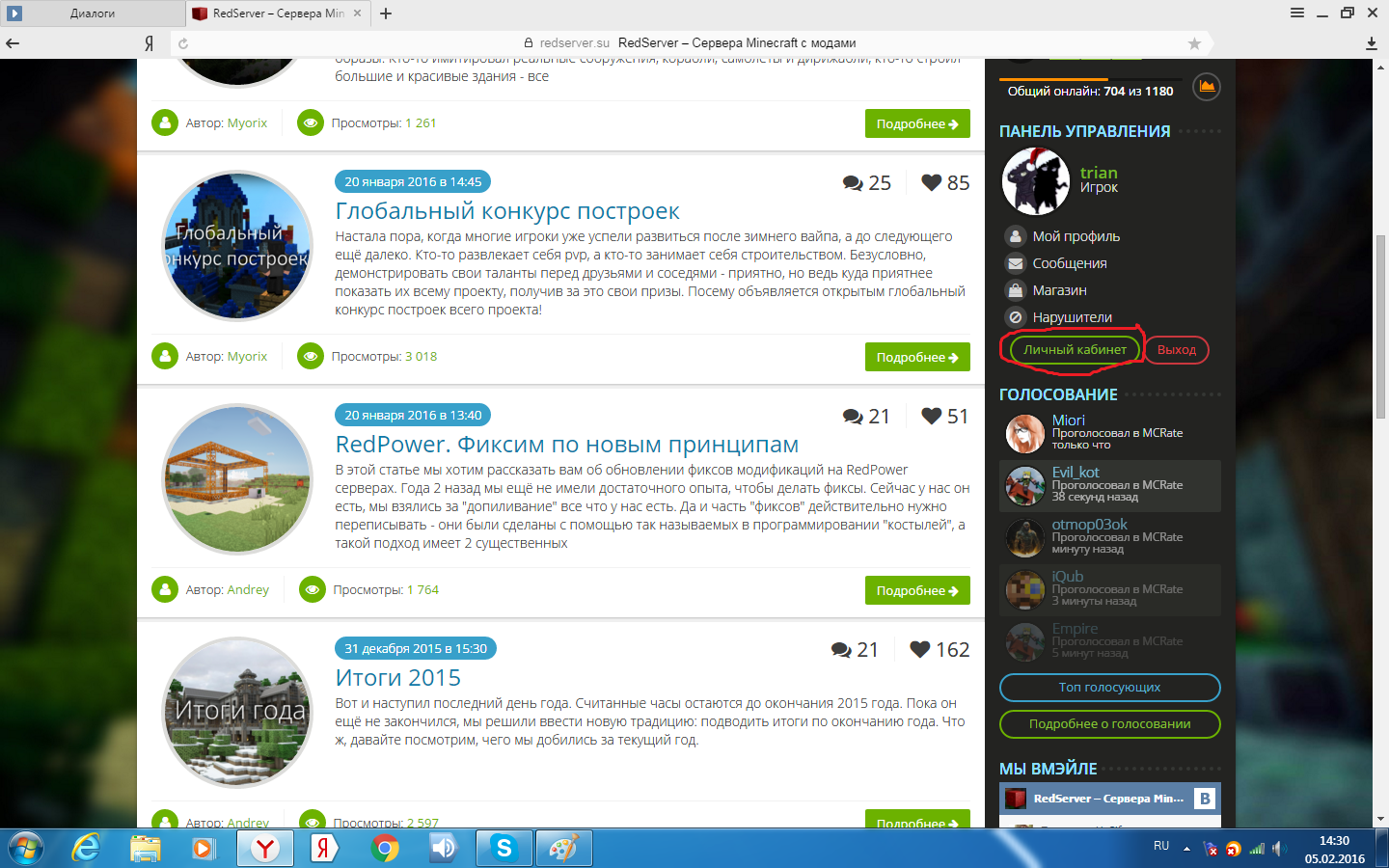This screenshot has width=1389, height=868.
Task: Switch to the Диалоги tab
Action: [93, 14]
